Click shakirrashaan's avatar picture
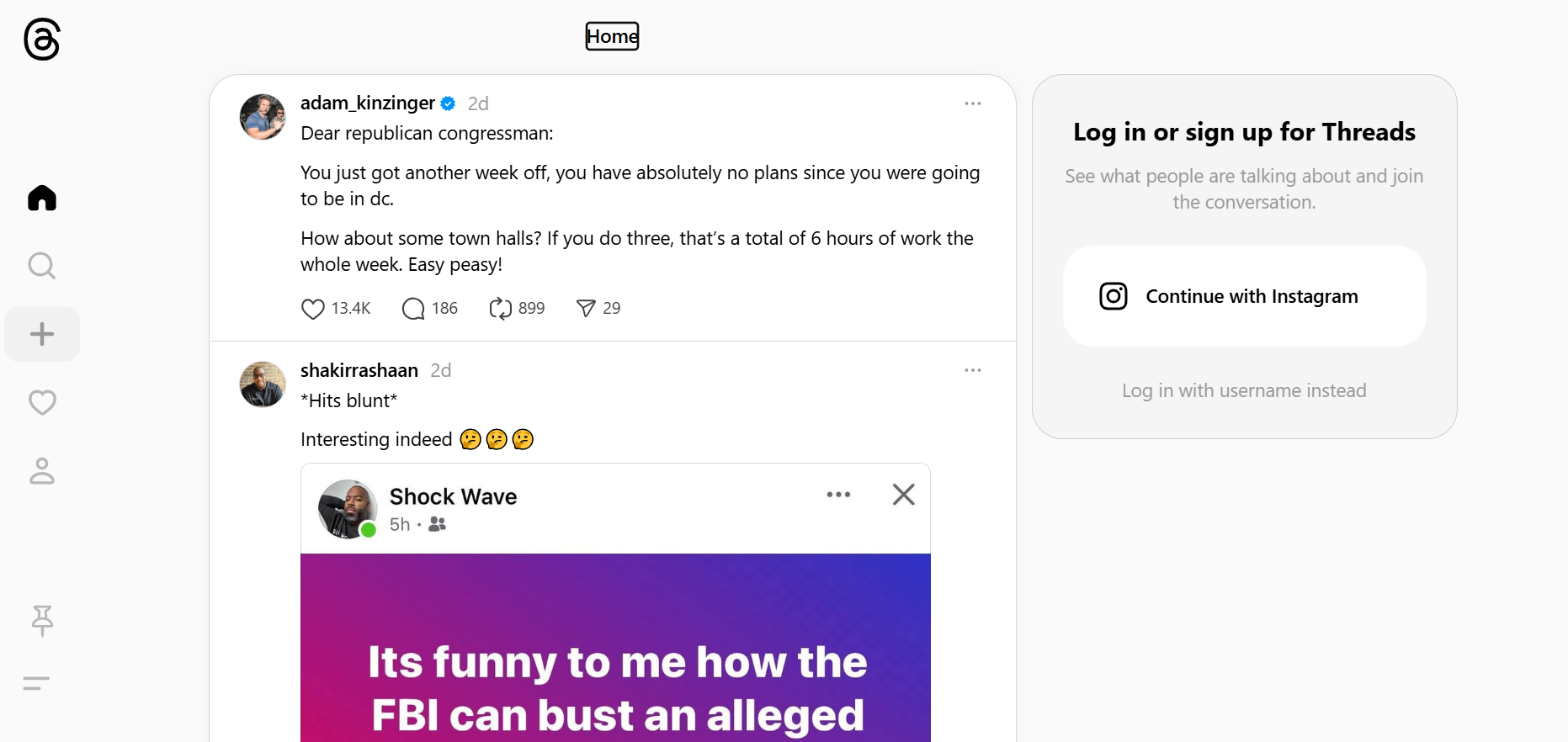 click(263, 384)
